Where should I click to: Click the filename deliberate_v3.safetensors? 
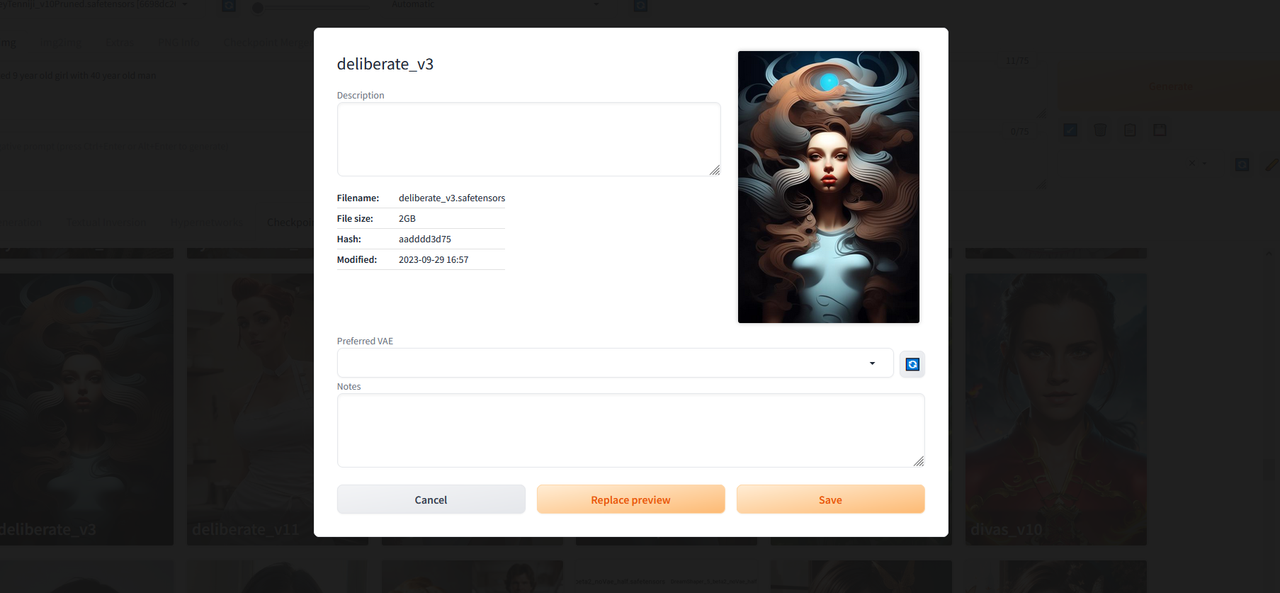452,198
